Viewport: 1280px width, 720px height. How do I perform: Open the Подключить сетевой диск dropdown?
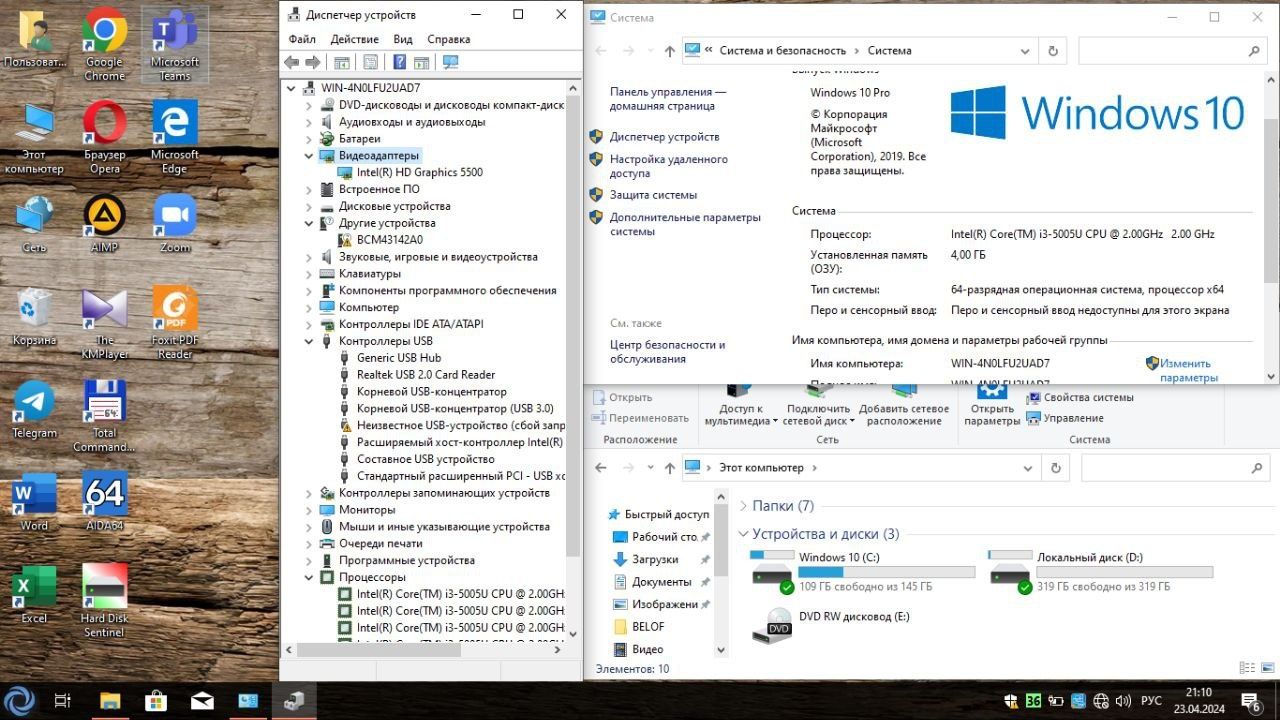point(853,421)
